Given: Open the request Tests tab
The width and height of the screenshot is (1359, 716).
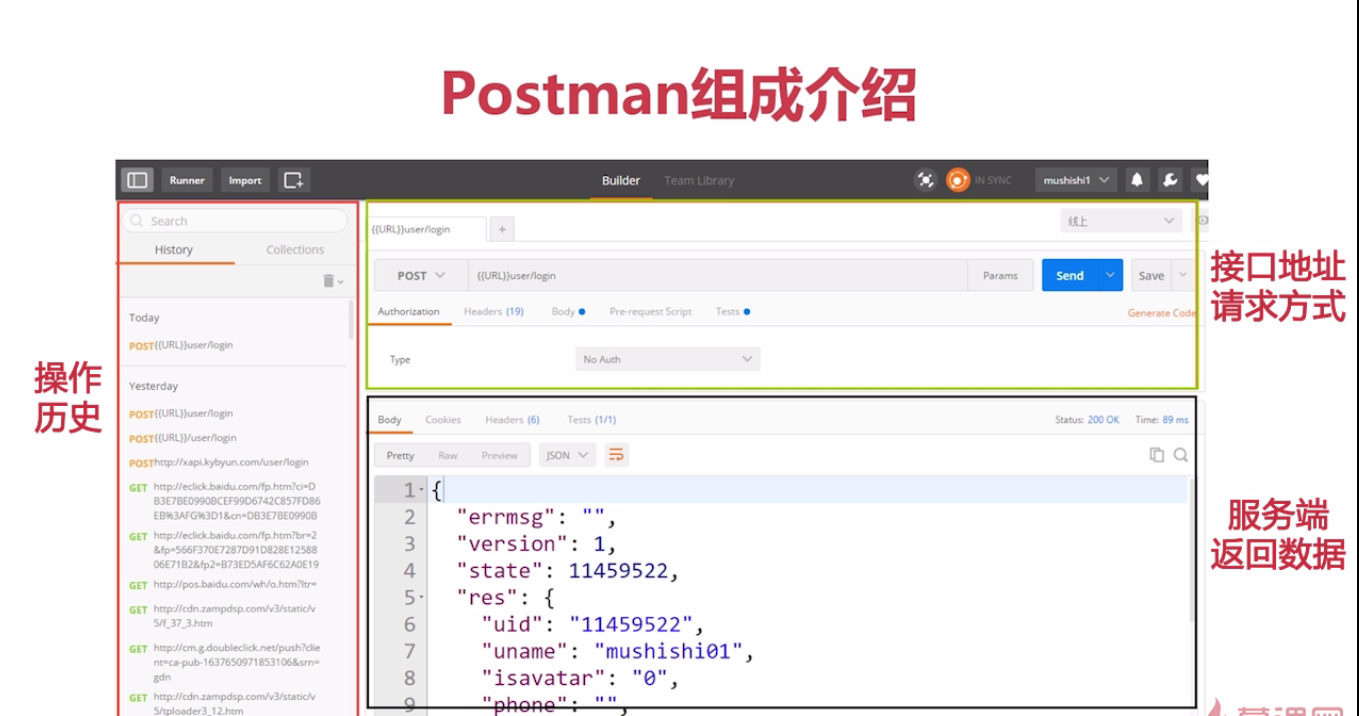Looking at the screenshot, I should click(732, 311).
